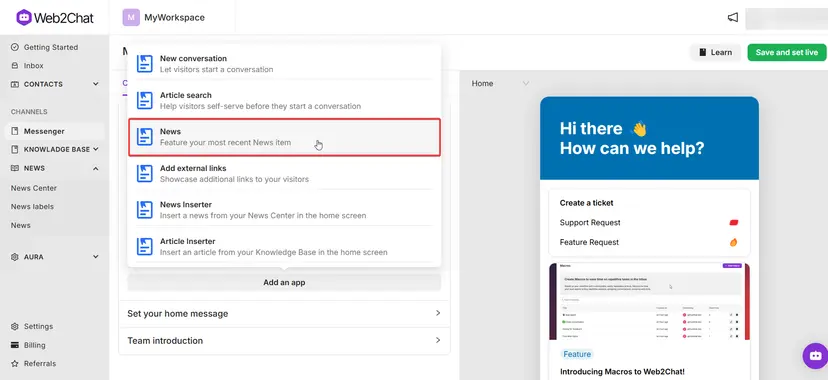Choose Add external links from list
Image resolution: width=828 pixels, height=380 pixels.
click(x=284, y=174)
